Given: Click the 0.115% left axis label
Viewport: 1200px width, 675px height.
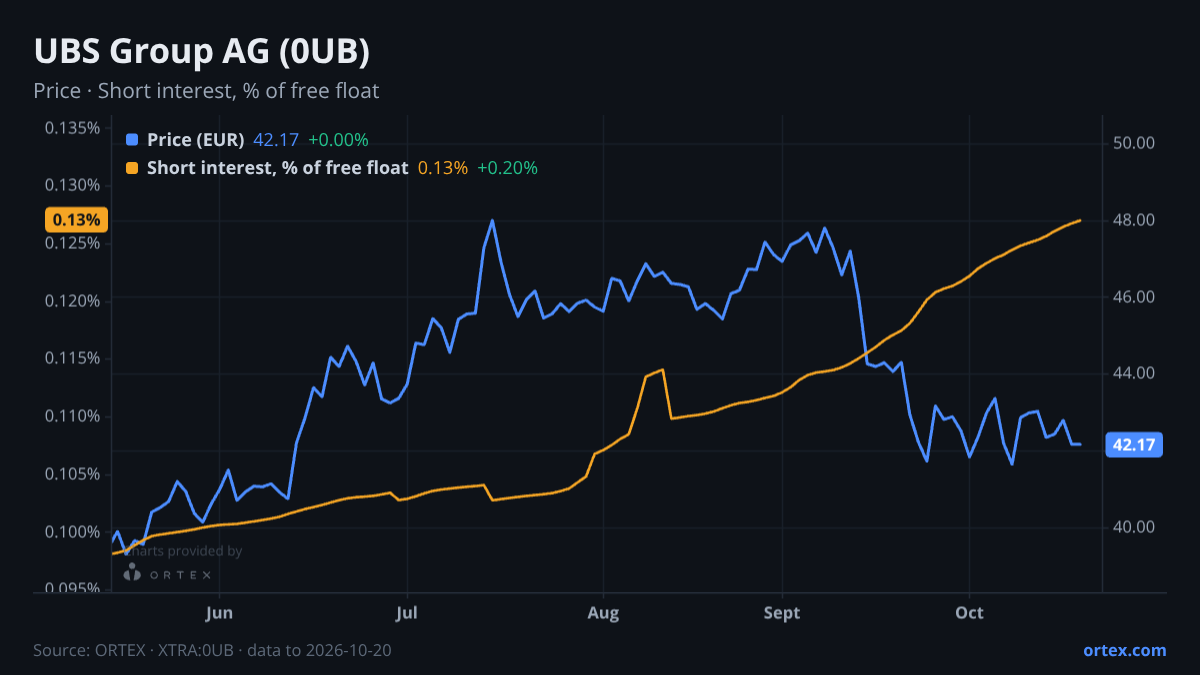Looking at the screenshot, I should (72, 358).
